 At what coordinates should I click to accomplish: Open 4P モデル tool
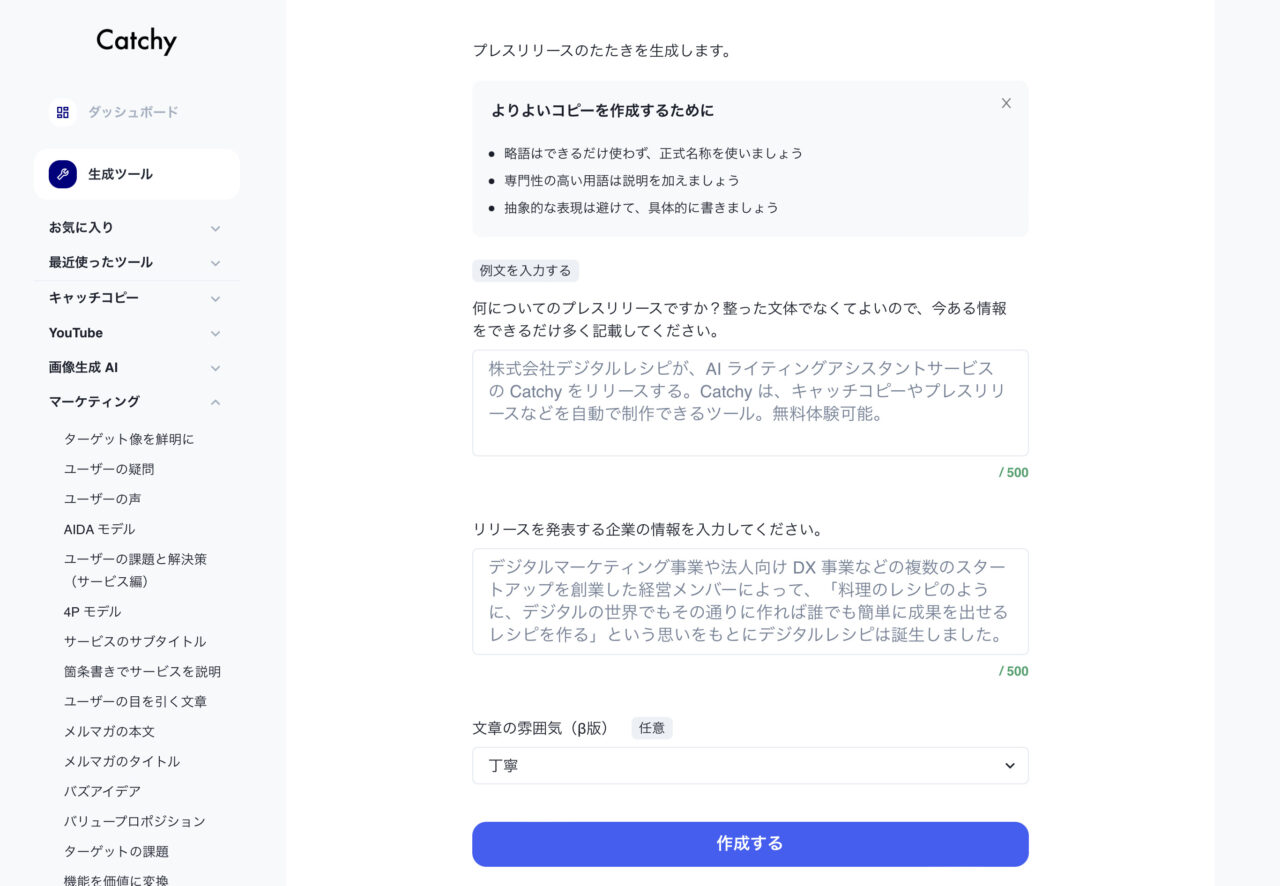[x=92, y=611]
